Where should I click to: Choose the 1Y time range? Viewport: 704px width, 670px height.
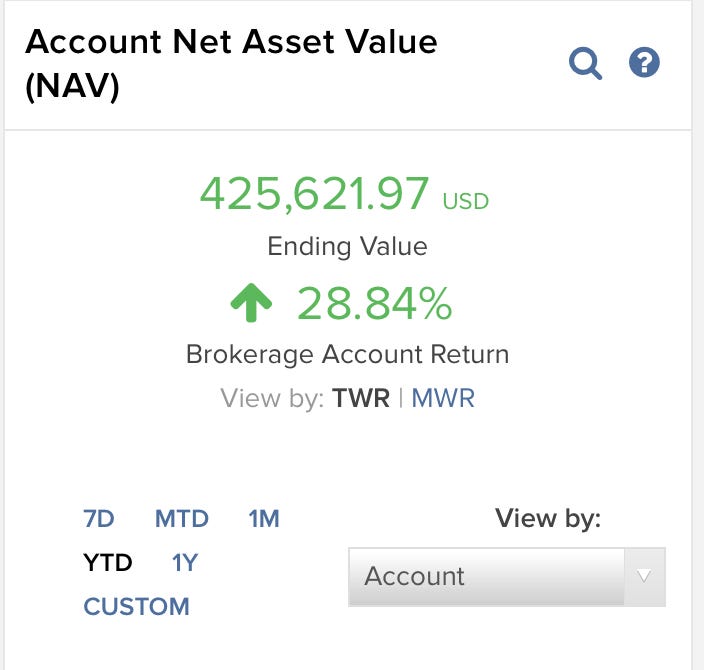(185, 562)
